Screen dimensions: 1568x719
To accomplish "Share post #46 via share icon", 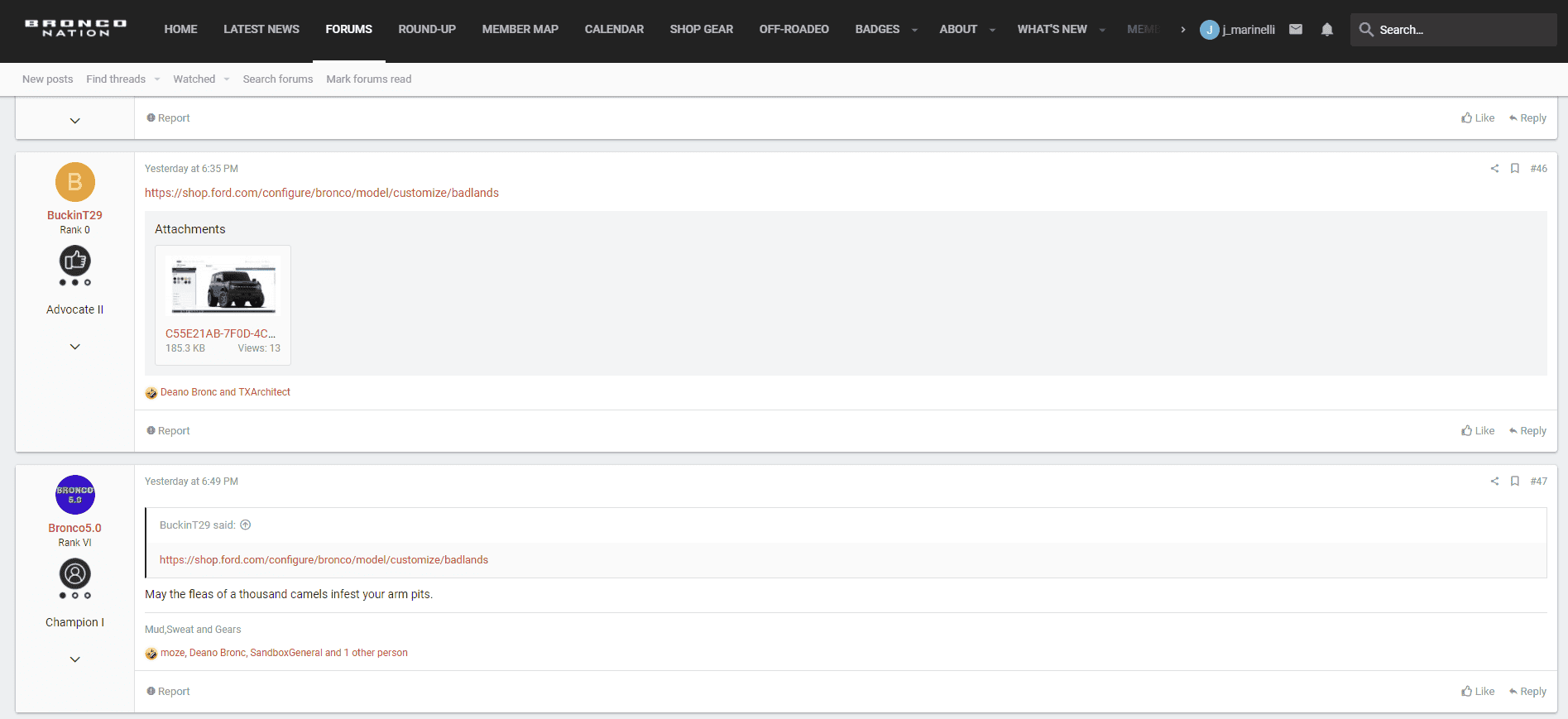I will pyautogui.click(x=1494, y=169).
